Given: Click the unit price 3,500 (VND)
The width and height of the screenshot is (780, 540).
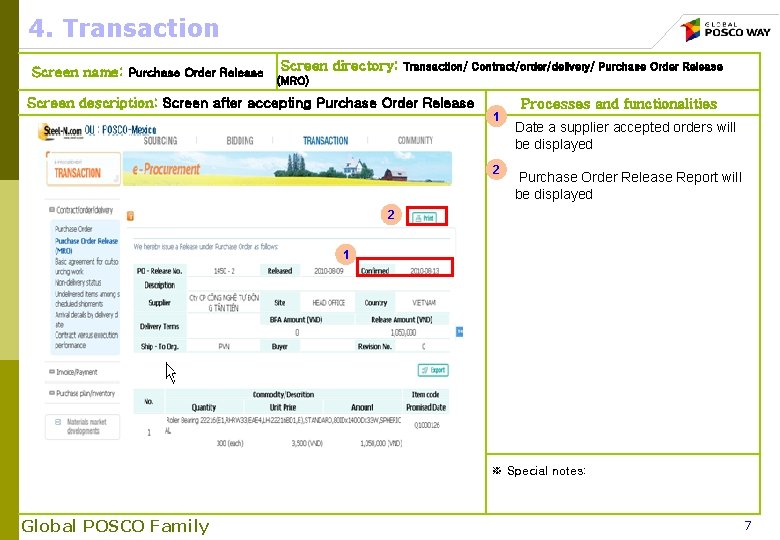Looking at the screenshot, I should [307, 443].
